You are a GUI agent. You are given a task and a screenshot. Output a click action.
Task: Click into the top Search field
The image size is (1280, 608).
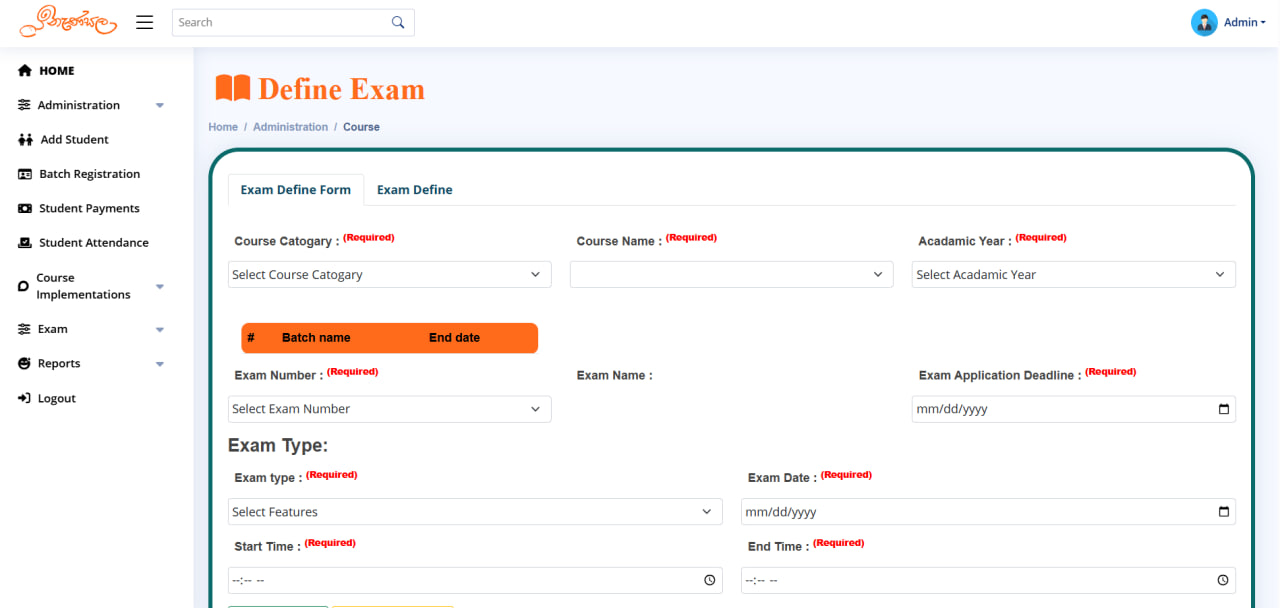pyautogui.click(x=280, y=22)
